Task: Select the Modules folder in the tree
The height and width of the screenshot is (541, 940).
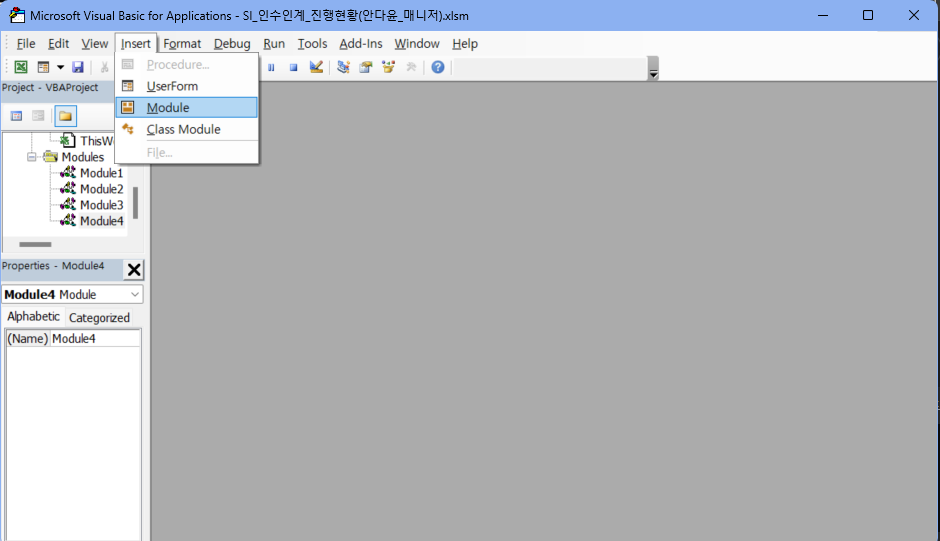Action: pos(82,157)
